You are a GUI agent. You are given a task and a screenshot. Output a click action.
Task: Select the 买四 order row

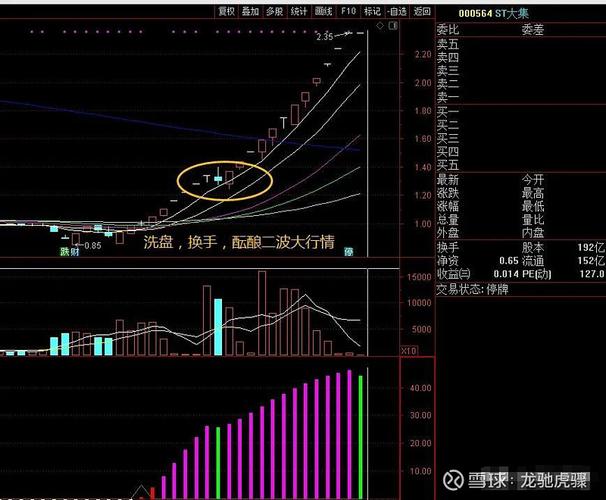[448, 152]
